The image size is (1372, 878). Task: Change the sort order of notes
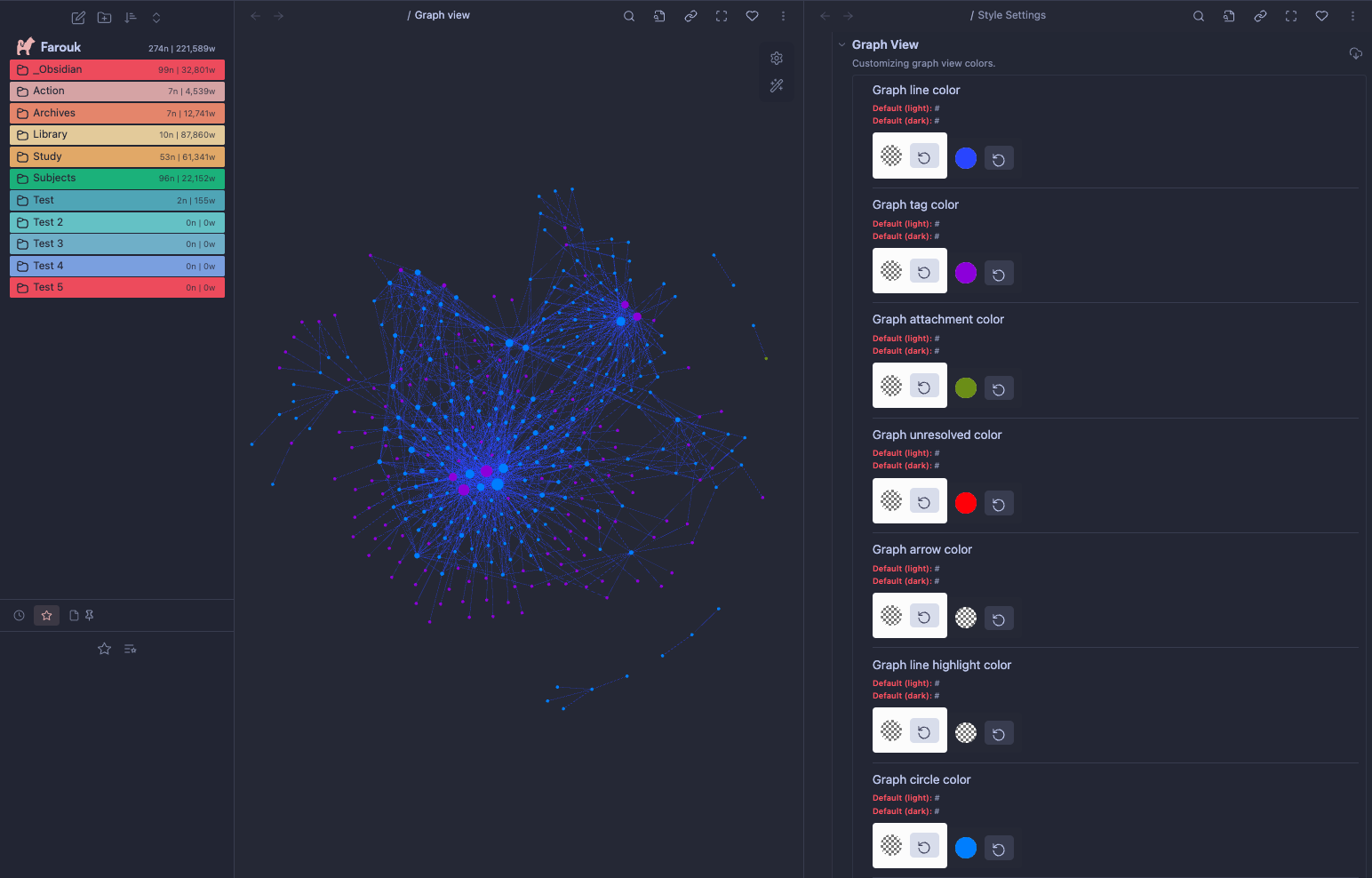(130, 17)
